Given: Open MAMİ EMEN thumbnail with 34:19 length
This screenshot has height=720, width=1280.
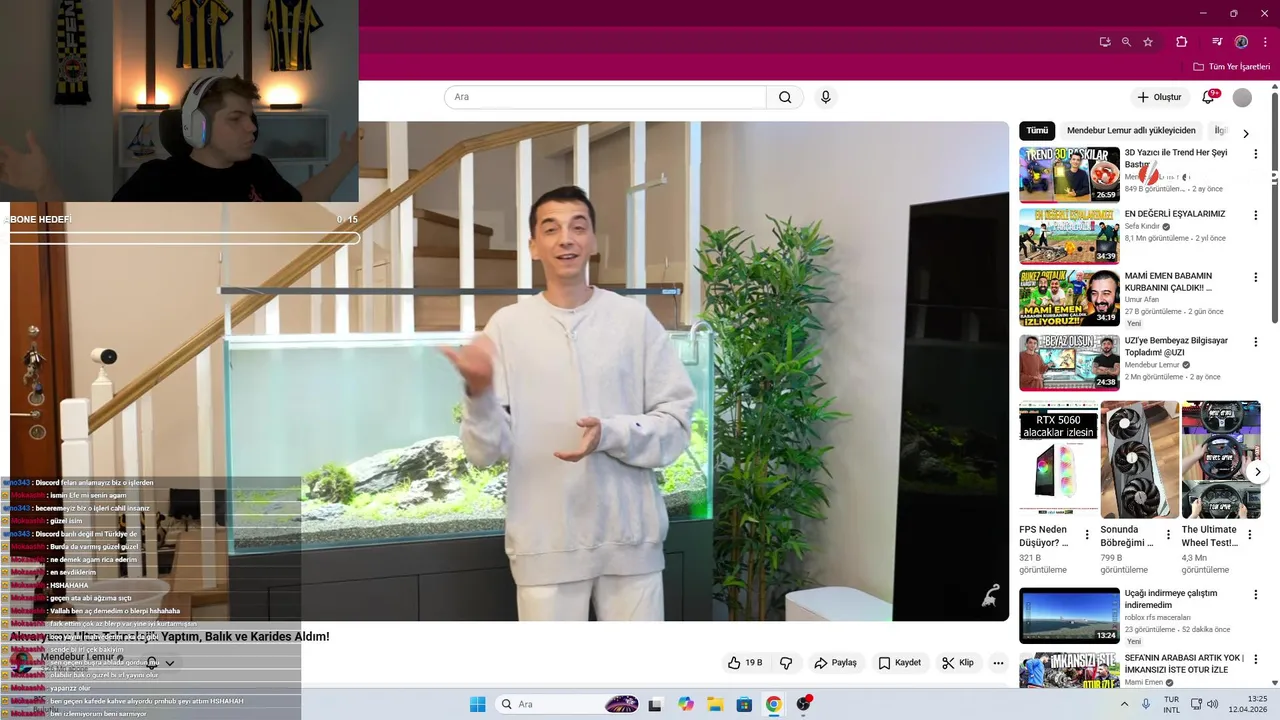Looking at the screenshot, I should (1069, 298).
